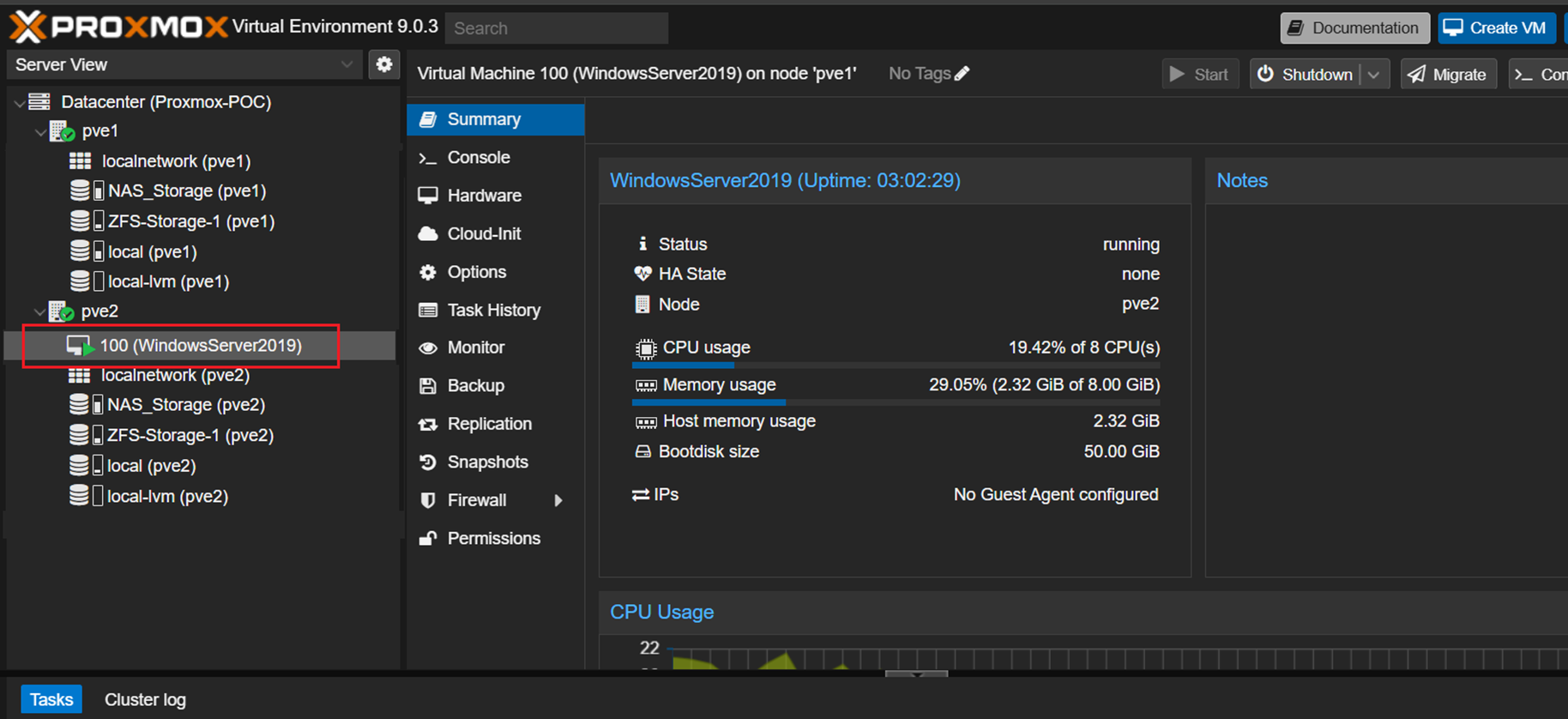
Task: Click in the Search field
Action: (x=557, y=28)
